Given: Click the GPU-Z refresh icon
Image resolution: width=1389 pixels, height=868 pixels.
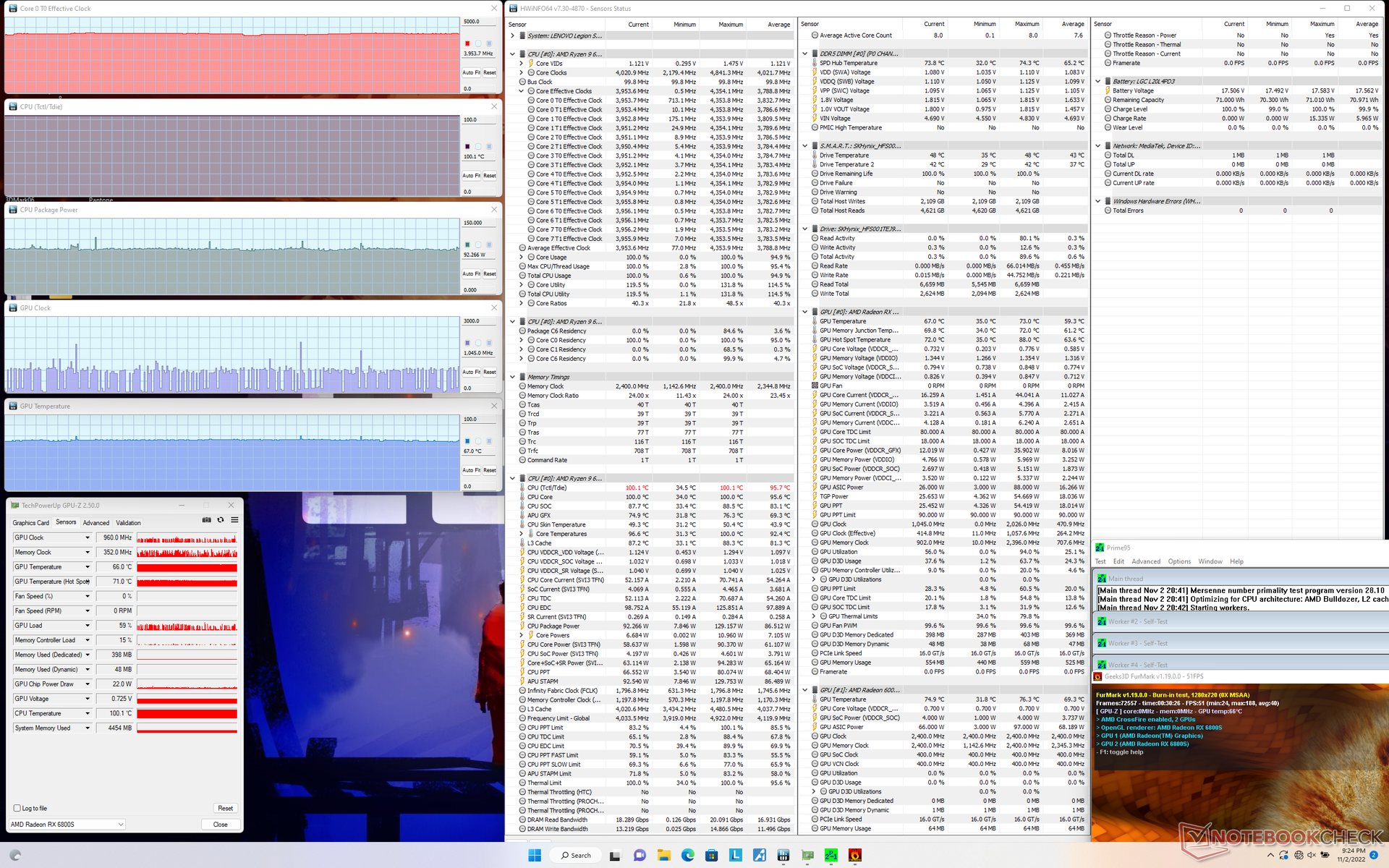Looking at the screenshot, I should pos(221,520).
